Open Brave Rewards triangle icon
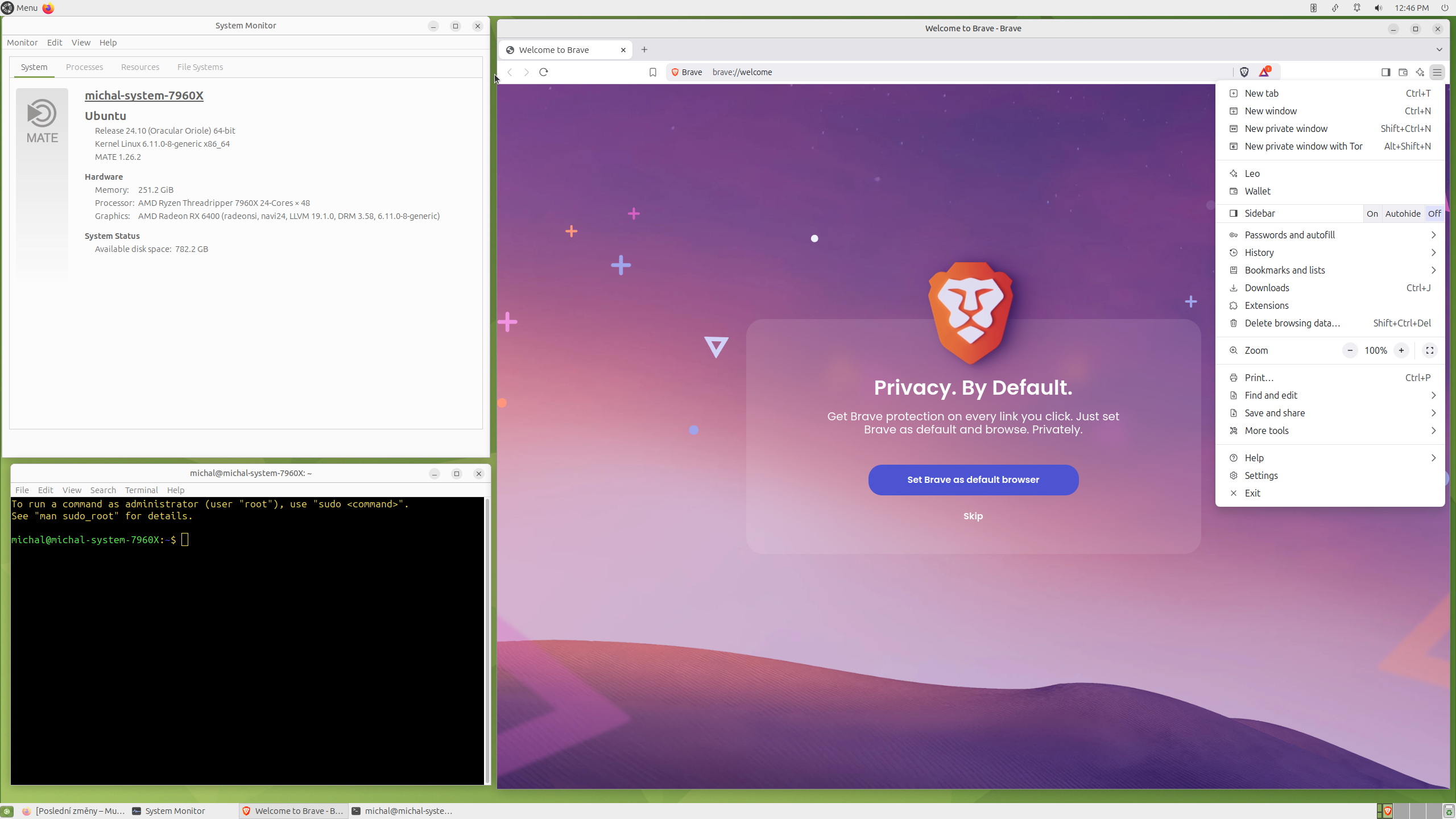The height and width of the screenshot is (819, 1456). click(1264, 72)
